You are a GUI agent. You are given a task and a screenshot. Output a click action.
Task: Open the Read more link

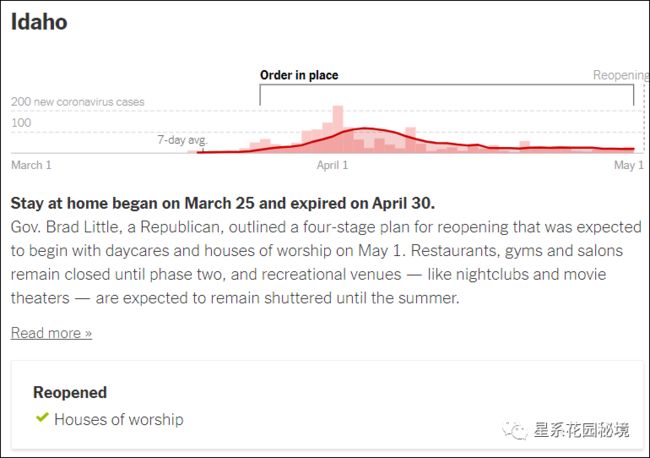click(x=51, y=333)
